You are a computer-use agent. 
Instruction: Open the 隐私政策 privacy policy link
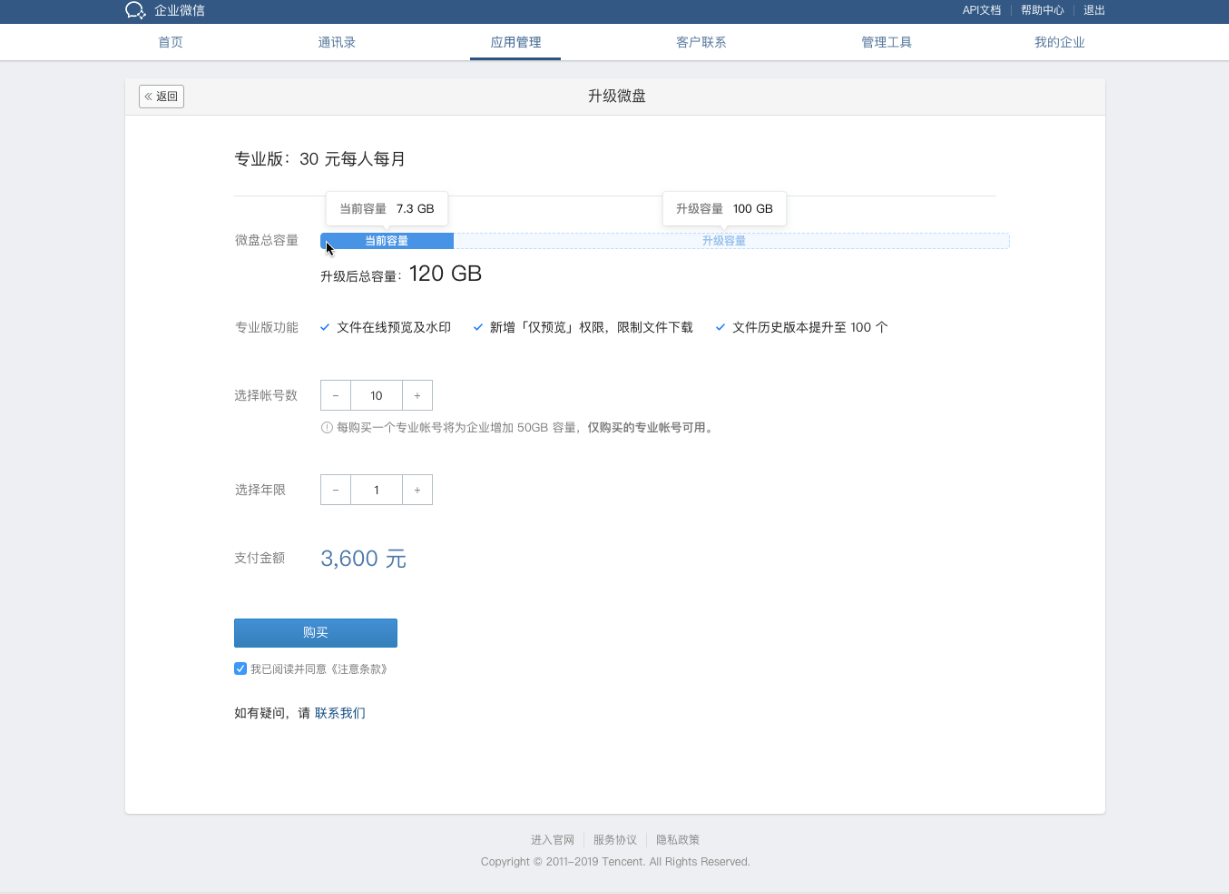coord(679,839)
